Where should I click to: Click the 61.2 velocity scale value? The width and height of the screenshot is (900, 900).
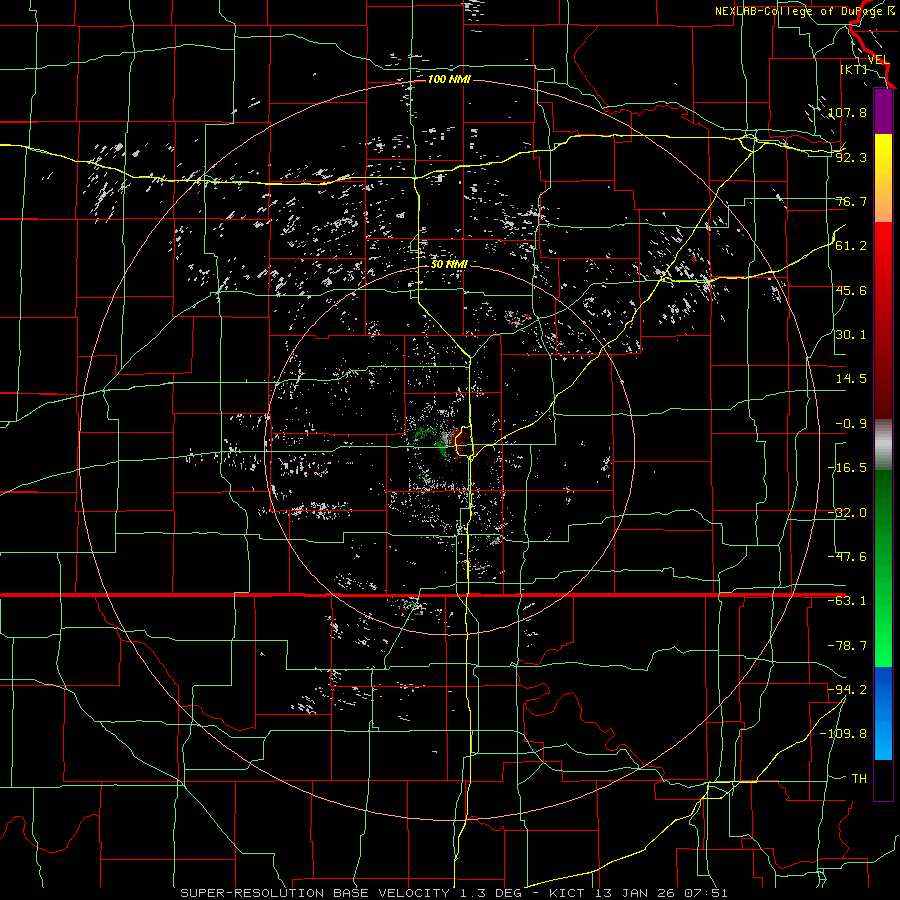coord(851,246)
